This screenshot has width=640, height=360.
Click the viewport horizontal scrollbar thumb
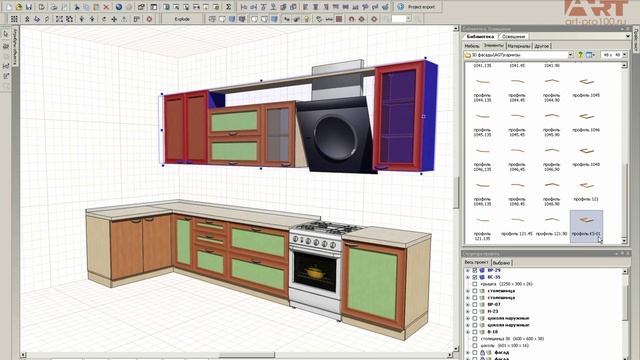point(247,355)
